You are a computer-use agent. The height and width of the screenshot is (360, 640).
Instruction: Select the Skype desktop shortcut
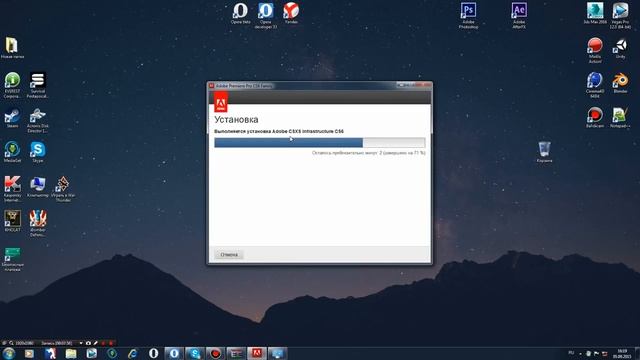click(38, 152)
